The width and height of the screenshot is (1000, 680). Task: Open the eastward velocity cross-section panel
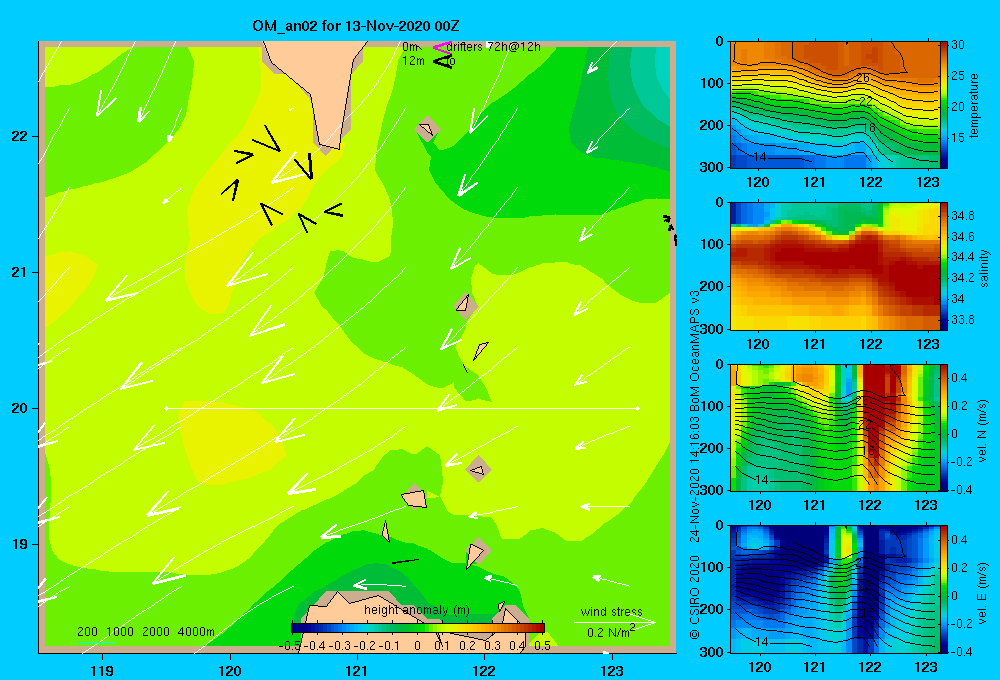[x=835, y=589]
